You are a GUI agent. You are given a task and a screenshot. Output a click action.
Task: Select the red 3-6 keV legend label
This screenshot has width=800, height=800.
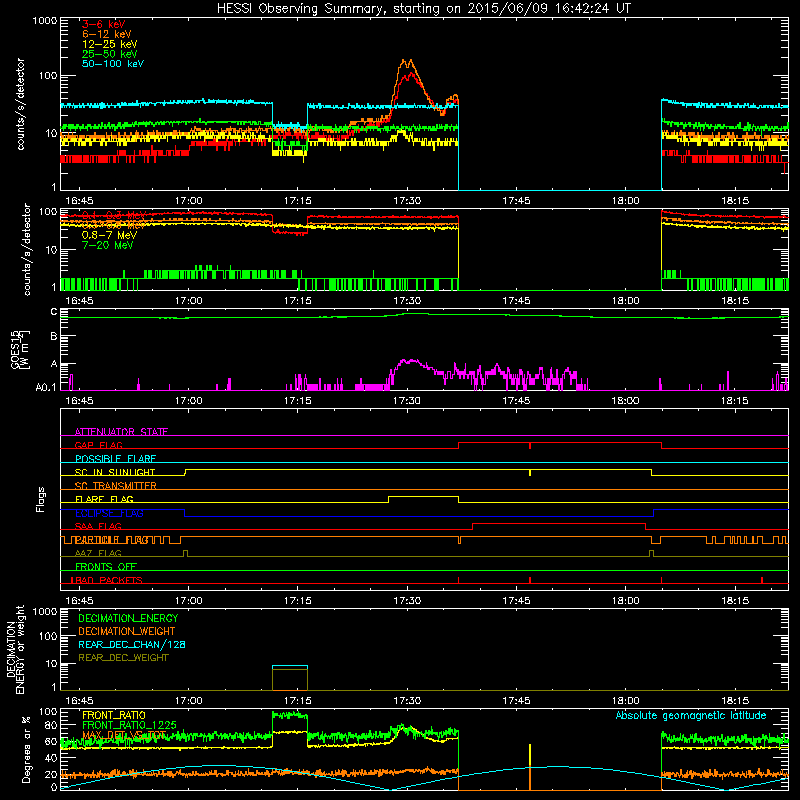click(104, 24)
